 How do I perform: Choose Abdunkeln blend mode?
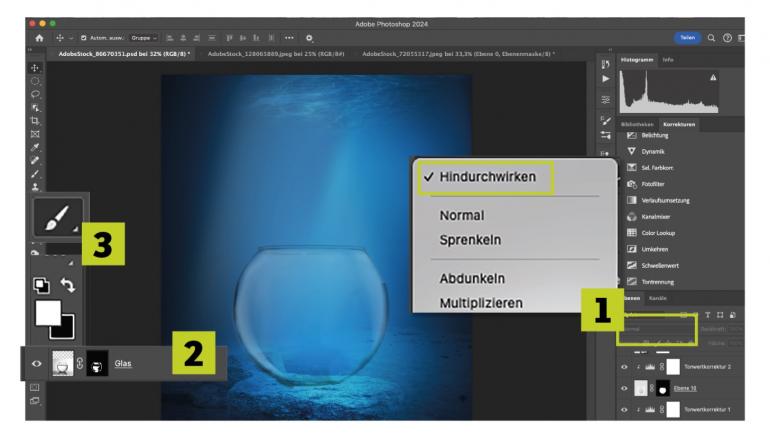[x=472, y=278]
